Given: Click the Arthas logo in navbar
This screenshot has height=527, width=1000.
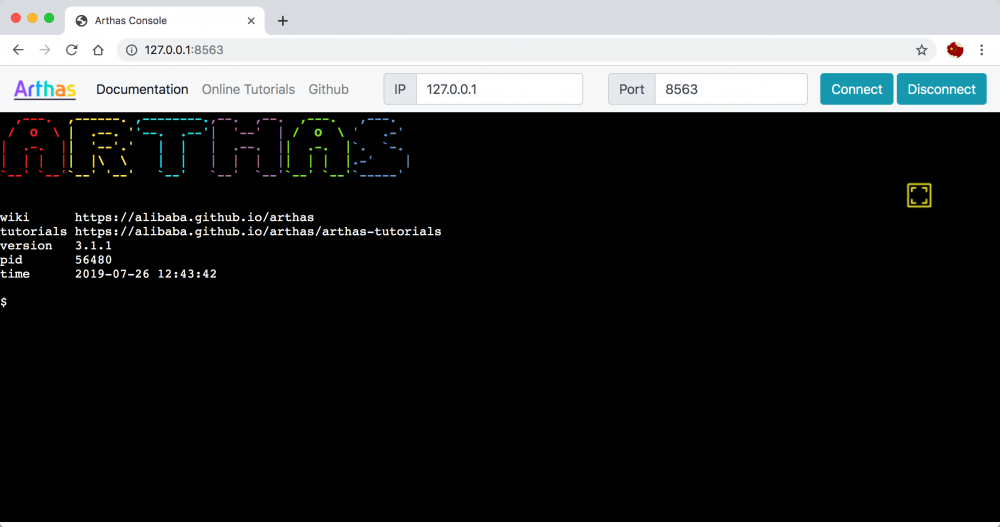Looking at the screenshot, I should coord(45,89).
